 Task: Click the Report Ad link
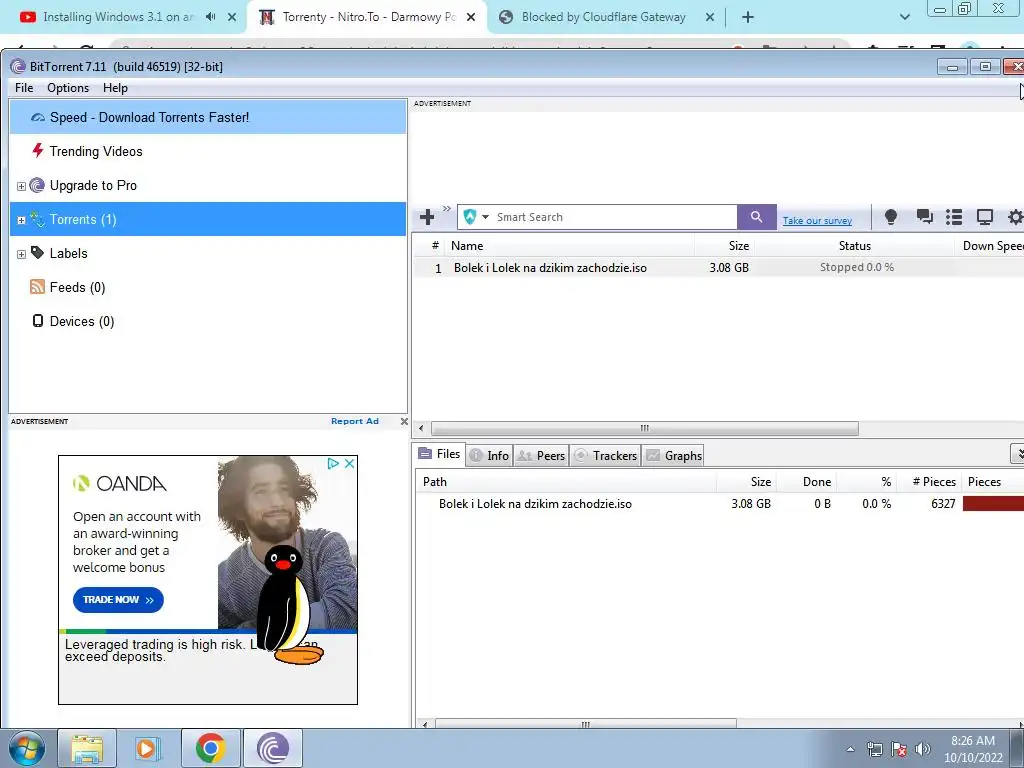[355, 421]
